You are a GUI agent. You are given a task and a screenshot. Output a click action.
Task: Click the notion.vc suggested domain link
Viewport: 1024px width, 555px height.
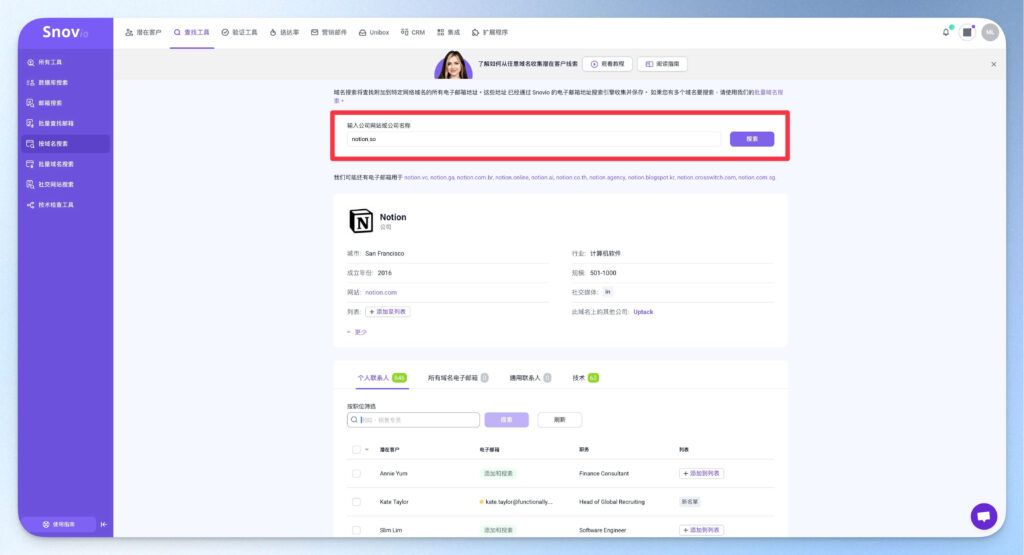416,178
